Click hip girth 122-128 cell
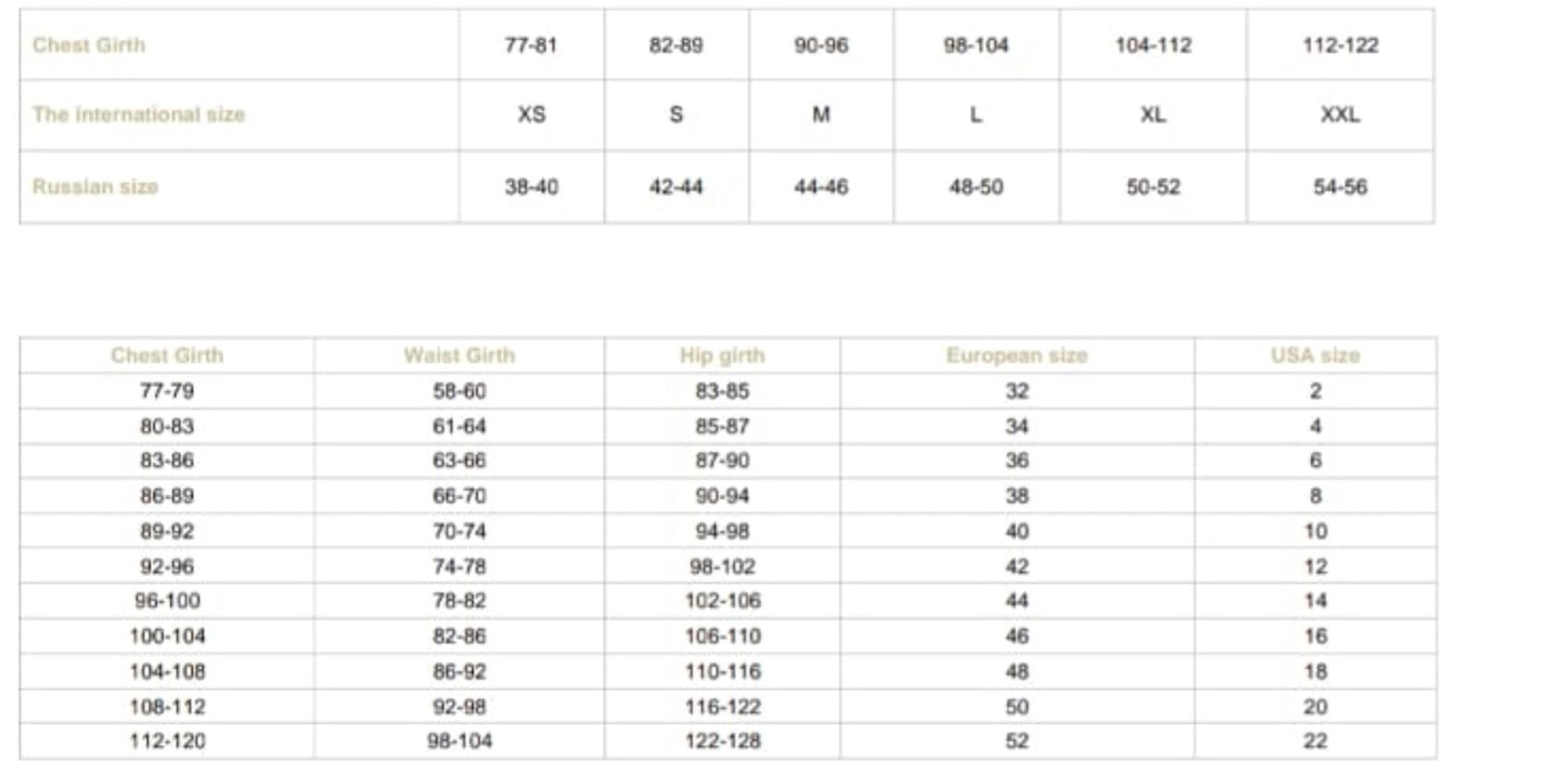The height and width of the screenshot is (762, 1568). pyautogui.click(x=722, y=741)
